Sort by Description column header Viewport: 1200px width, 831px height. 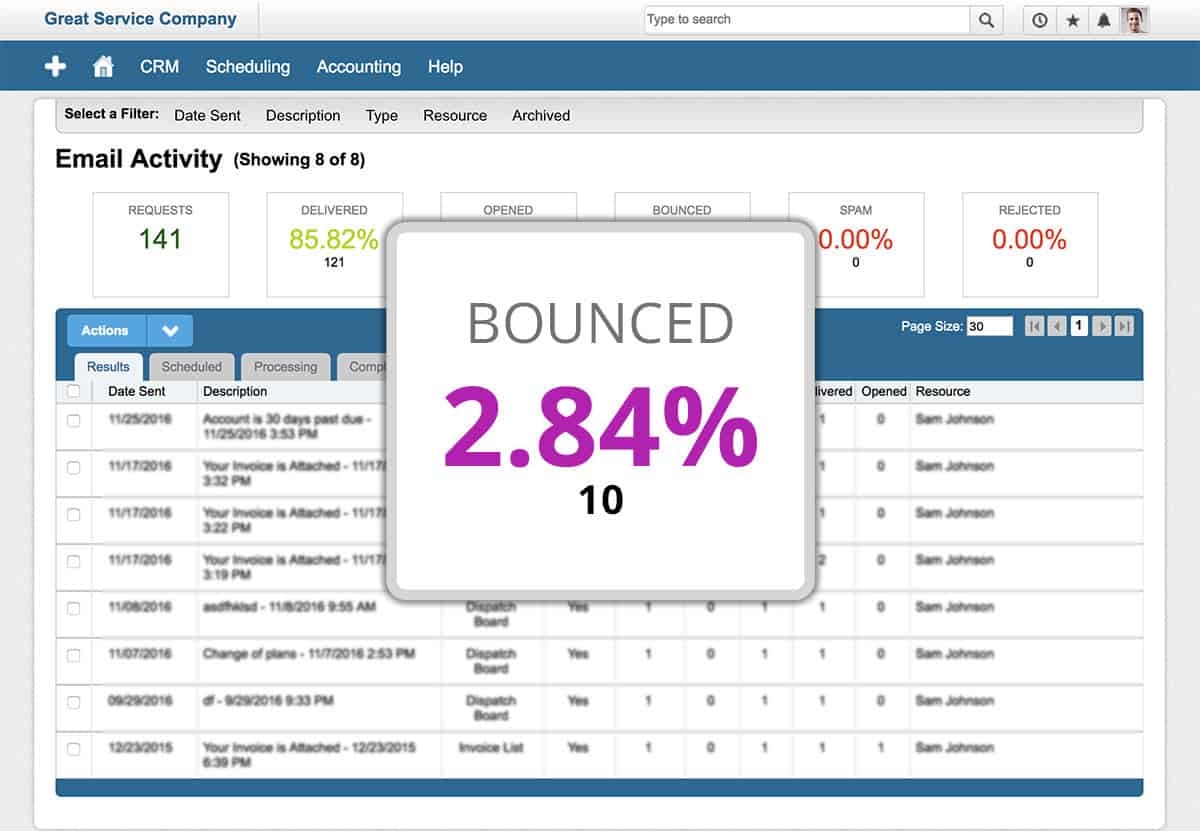point(235,392)
